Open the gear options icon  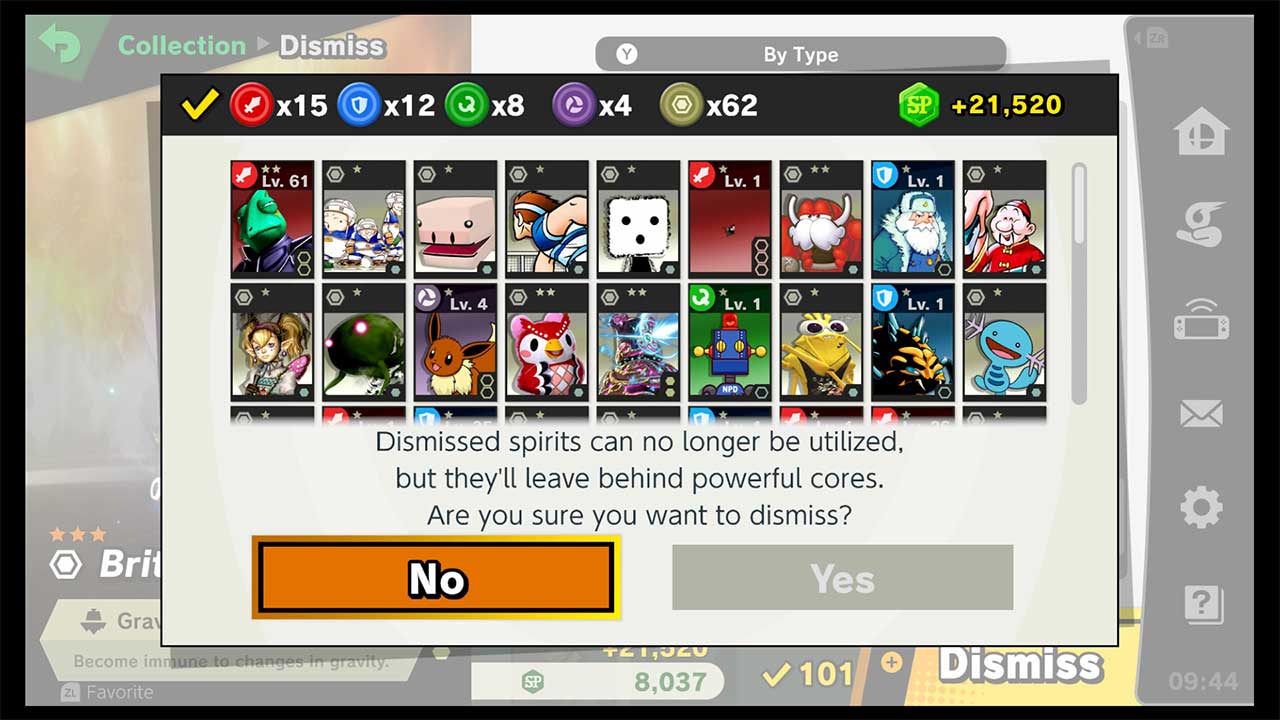tap(1201, 507)
